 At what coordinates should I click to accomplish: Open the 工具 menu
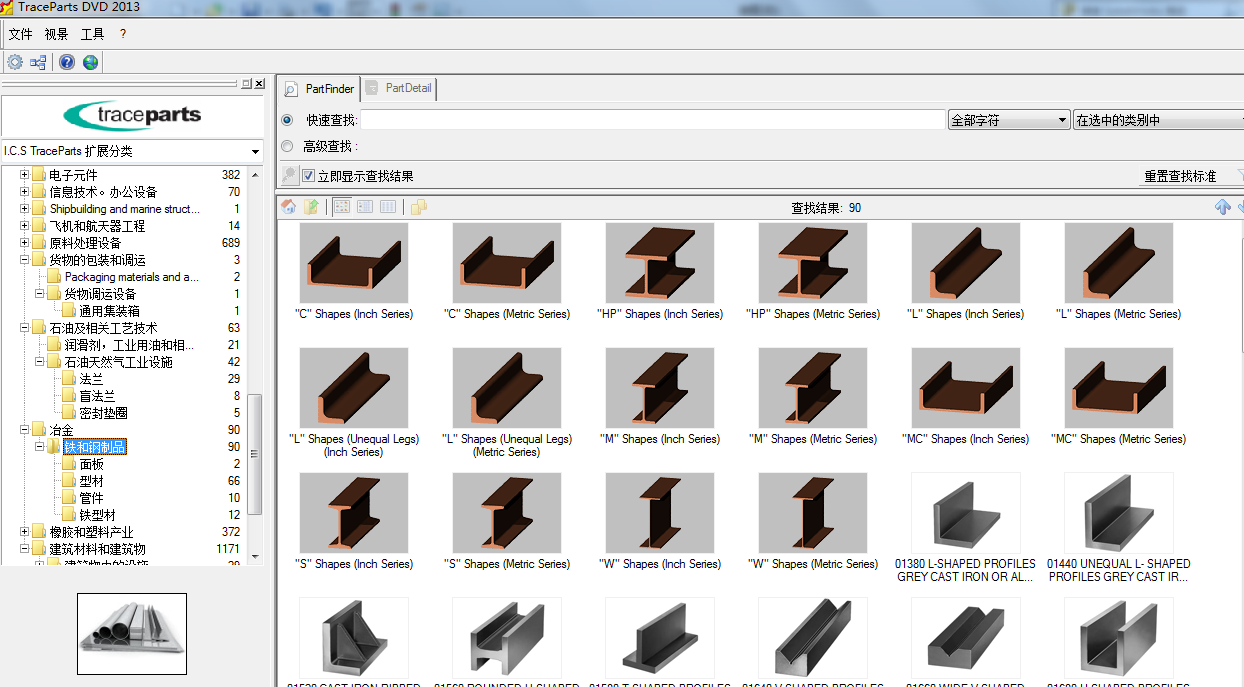point(92,33)
